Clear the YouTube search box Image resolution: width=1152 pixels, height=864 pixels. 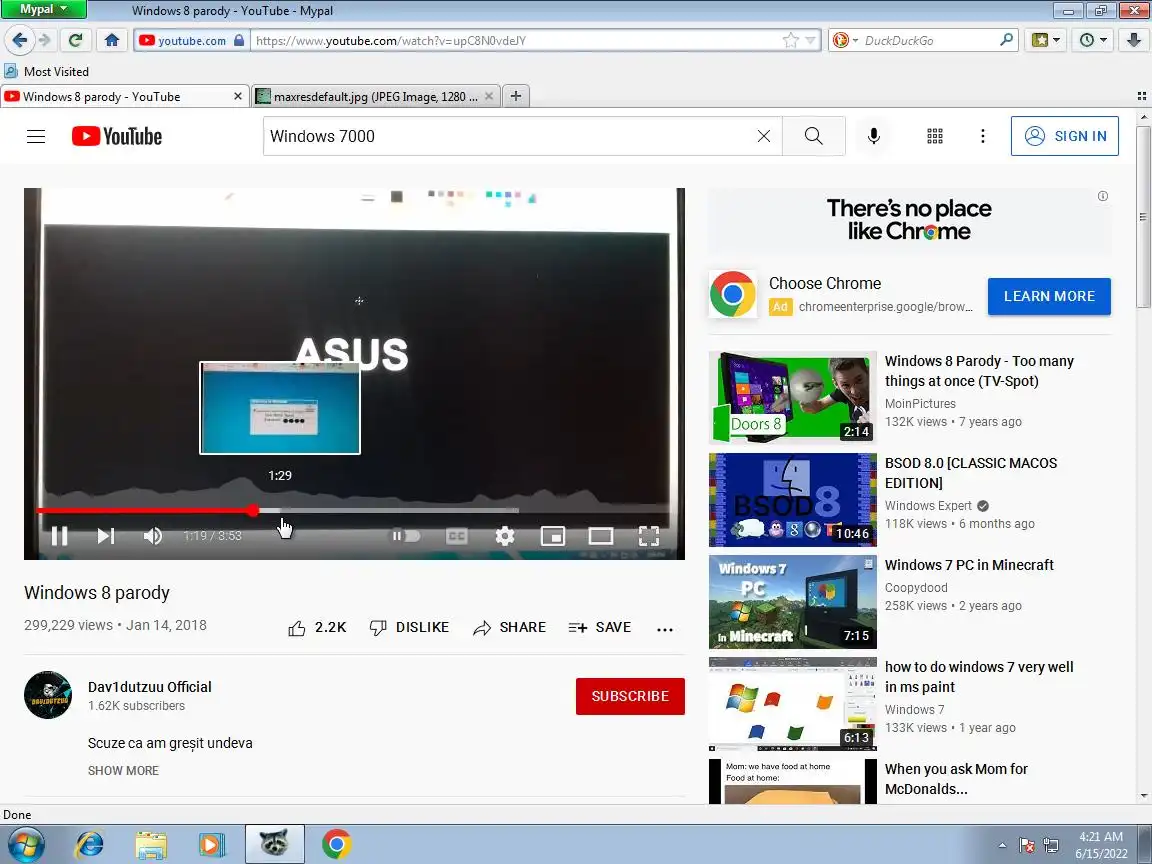click(764, 136)
